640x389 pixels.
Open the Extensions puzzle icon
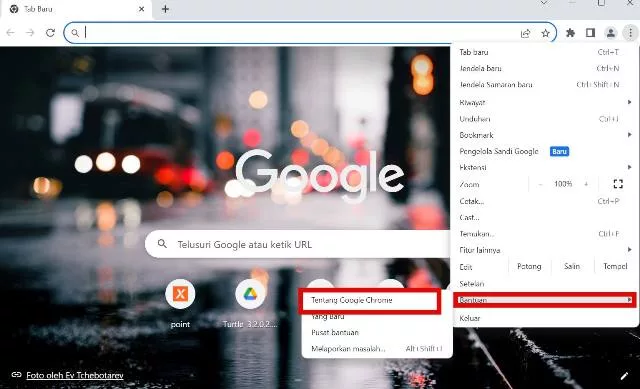tap(570, 33)
